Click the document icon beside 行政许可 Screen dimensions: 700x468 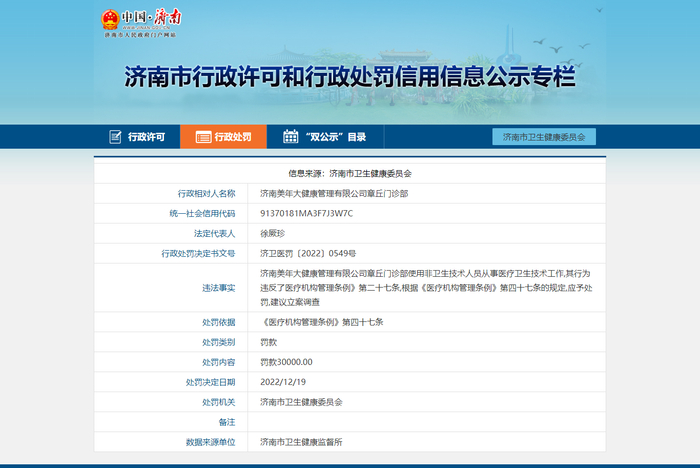click(x=113, y=137)
